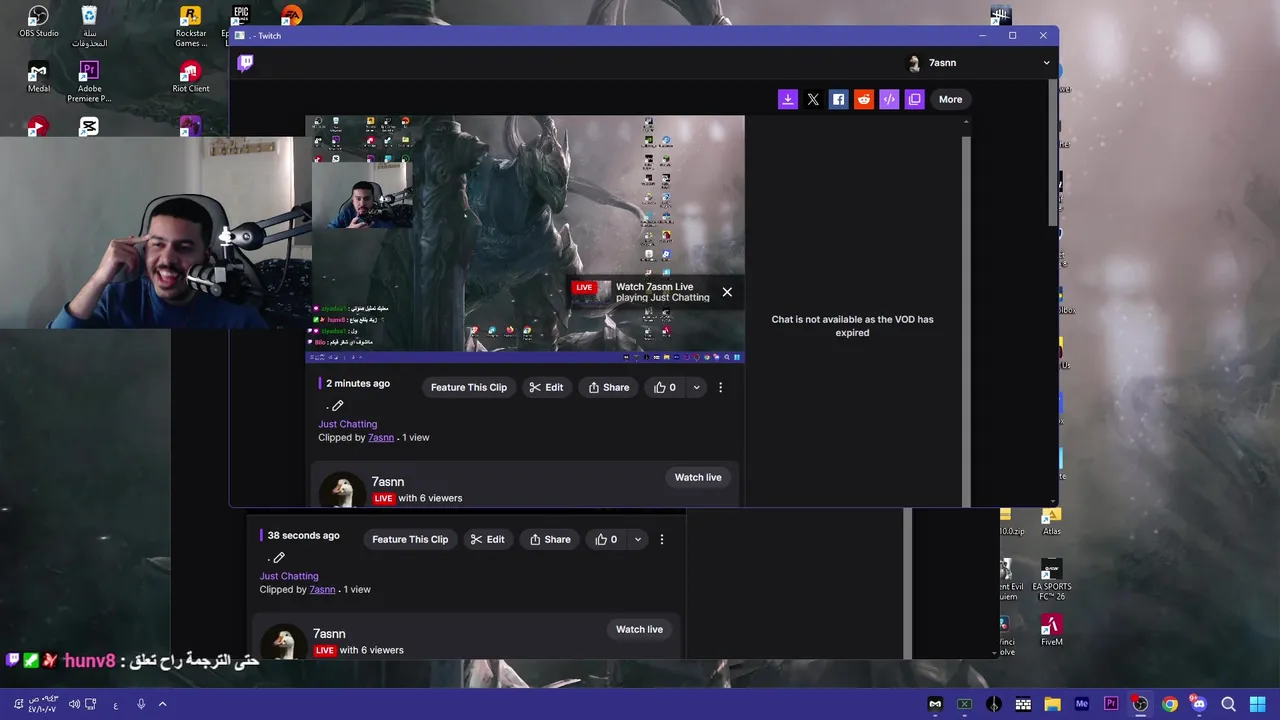
Task: Open OBS Studio desktop shortcut
Action: pyautogui.click(x=38, y=22)
